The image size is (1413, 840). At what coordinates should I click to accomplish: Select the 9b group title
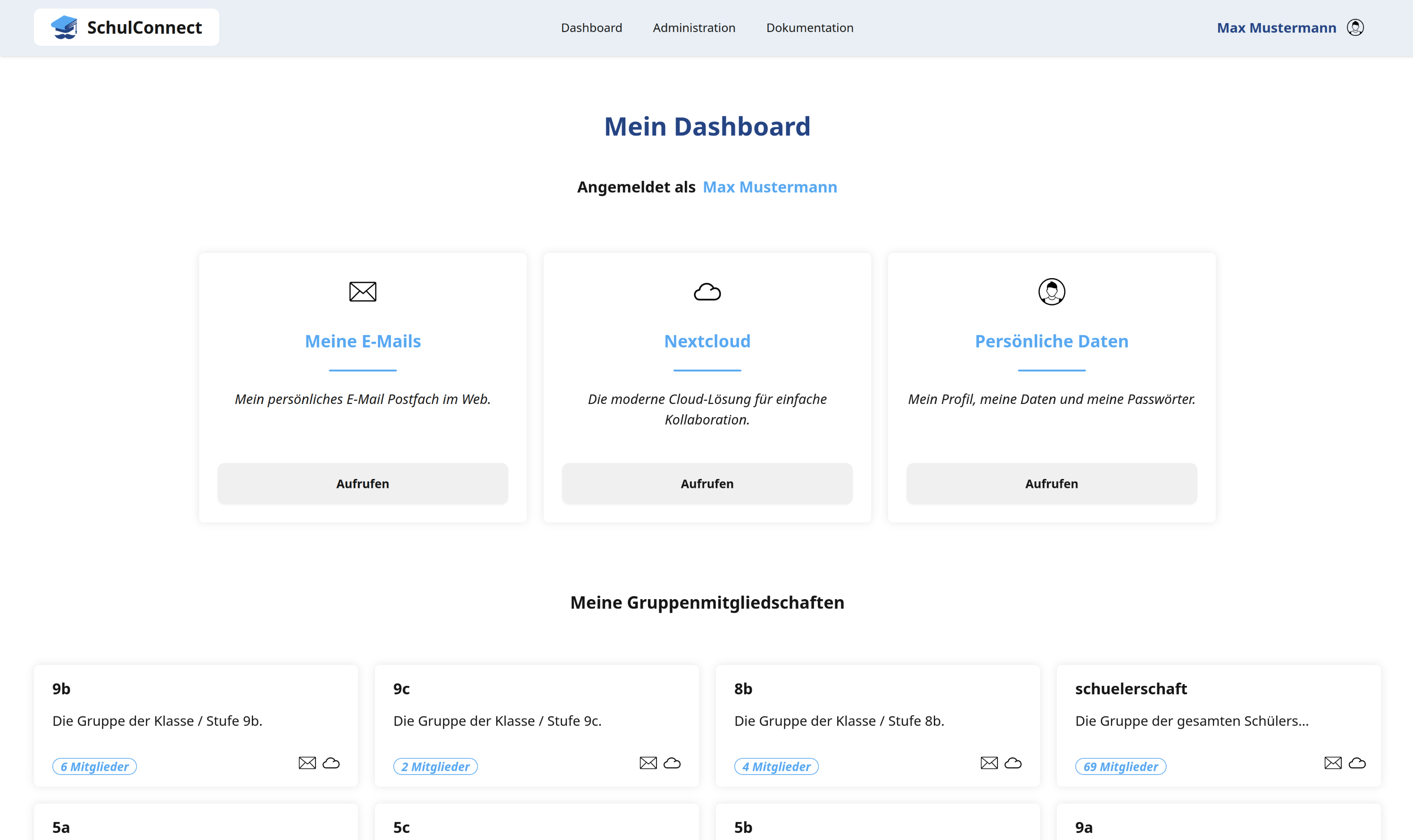pos(61,689)
